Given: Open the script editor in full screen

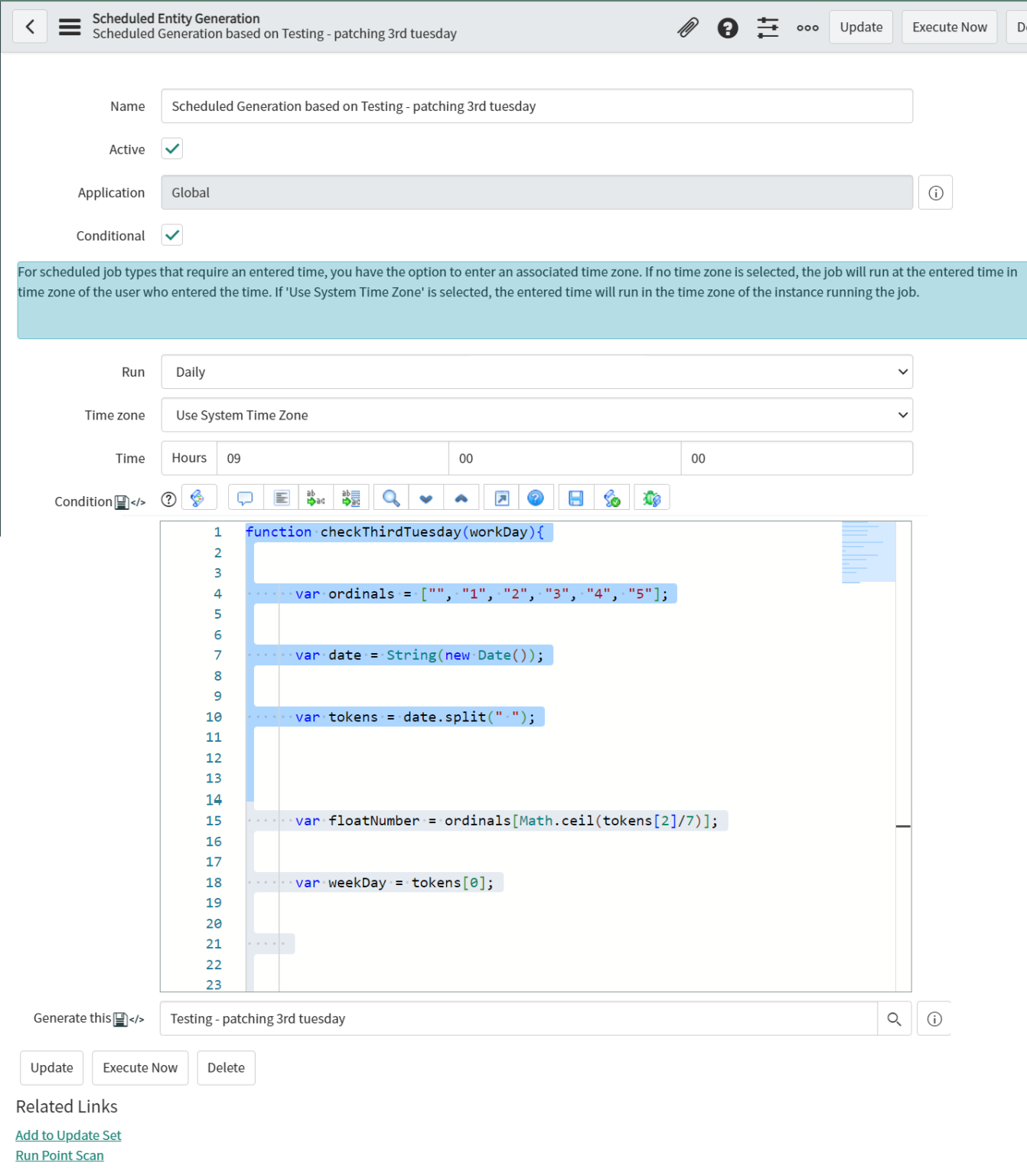Looking at the screenshot, I should coord(500,497).
